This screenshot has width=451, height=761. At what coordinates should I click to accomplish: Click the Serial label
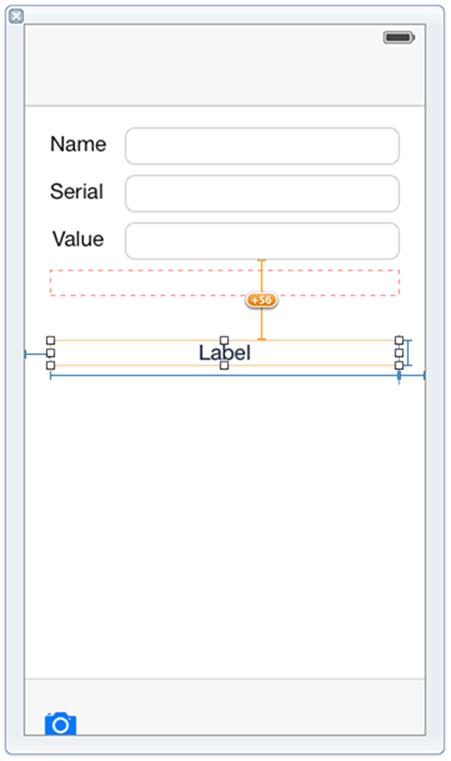coord(77,191)
